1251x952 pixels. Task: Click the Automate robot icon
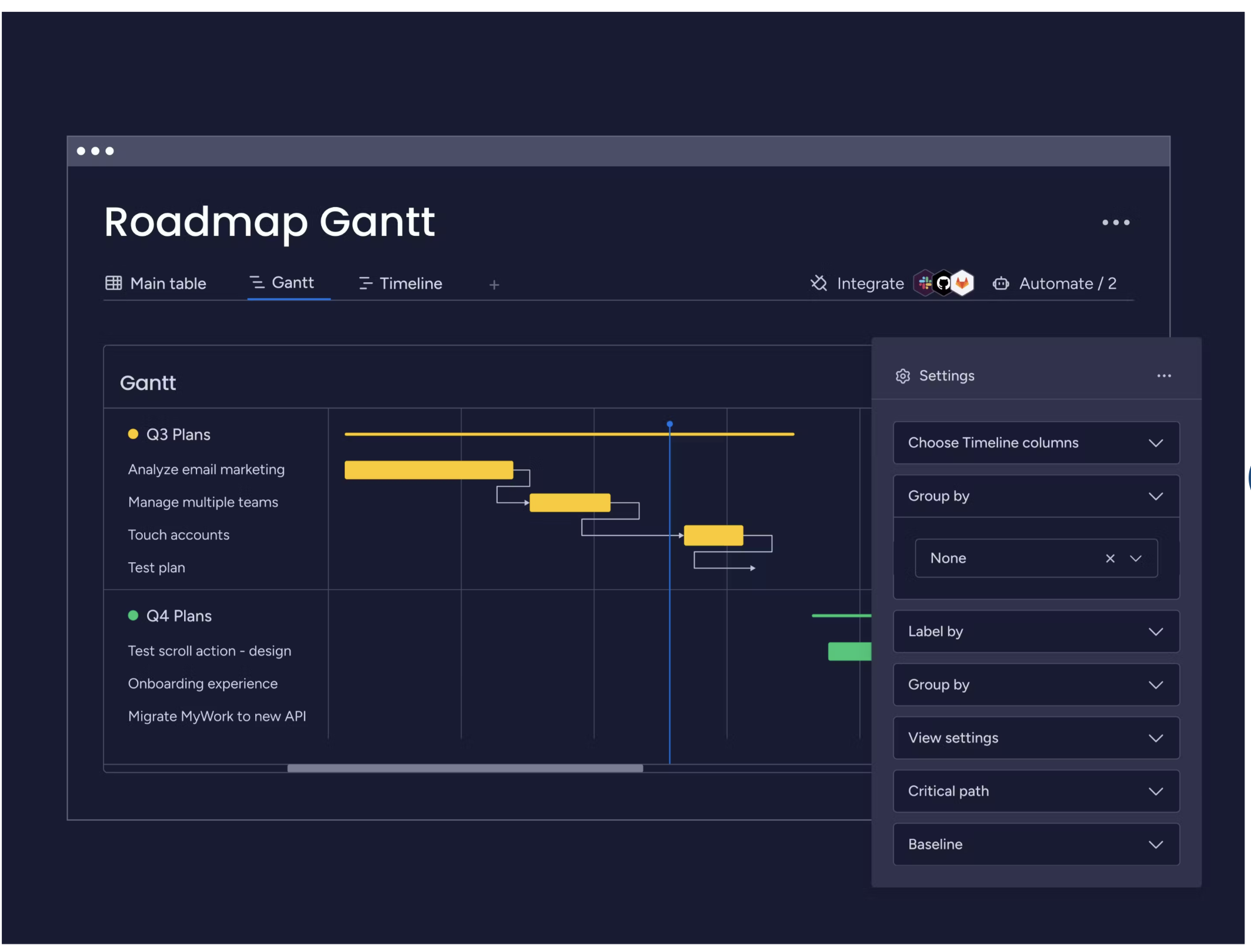pyautogui.click(x=1001, y=284)
